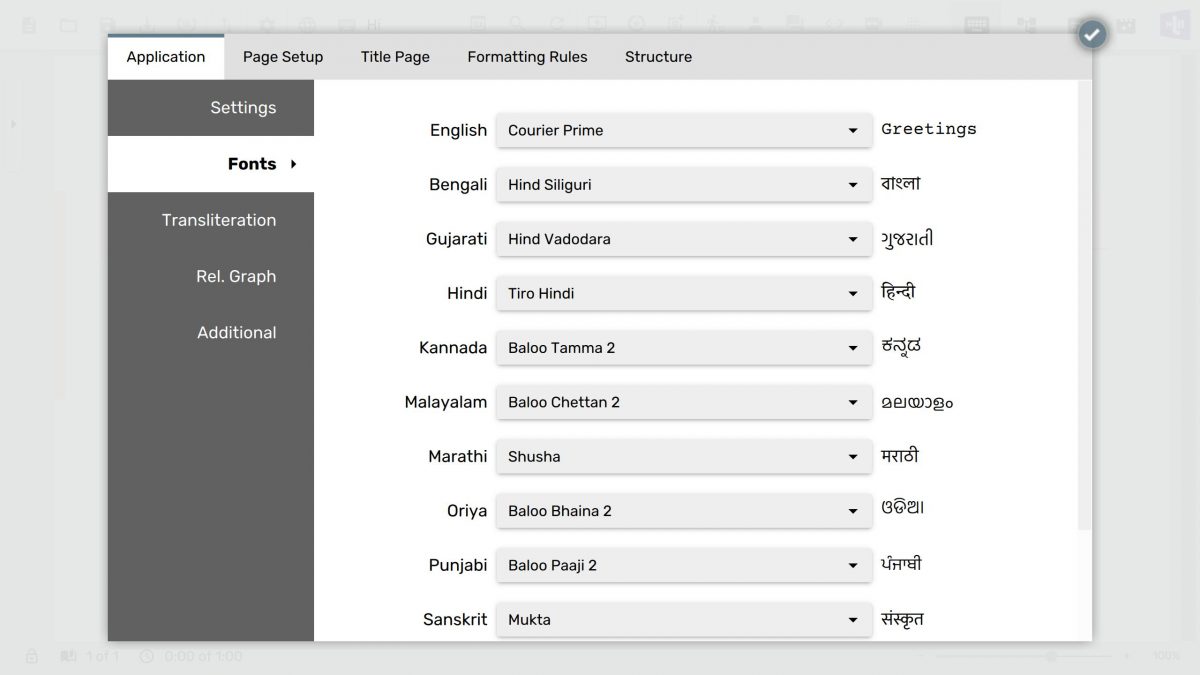
Task: Open the English font dropdown showing Courier Prime
Action: click(683, 130)
